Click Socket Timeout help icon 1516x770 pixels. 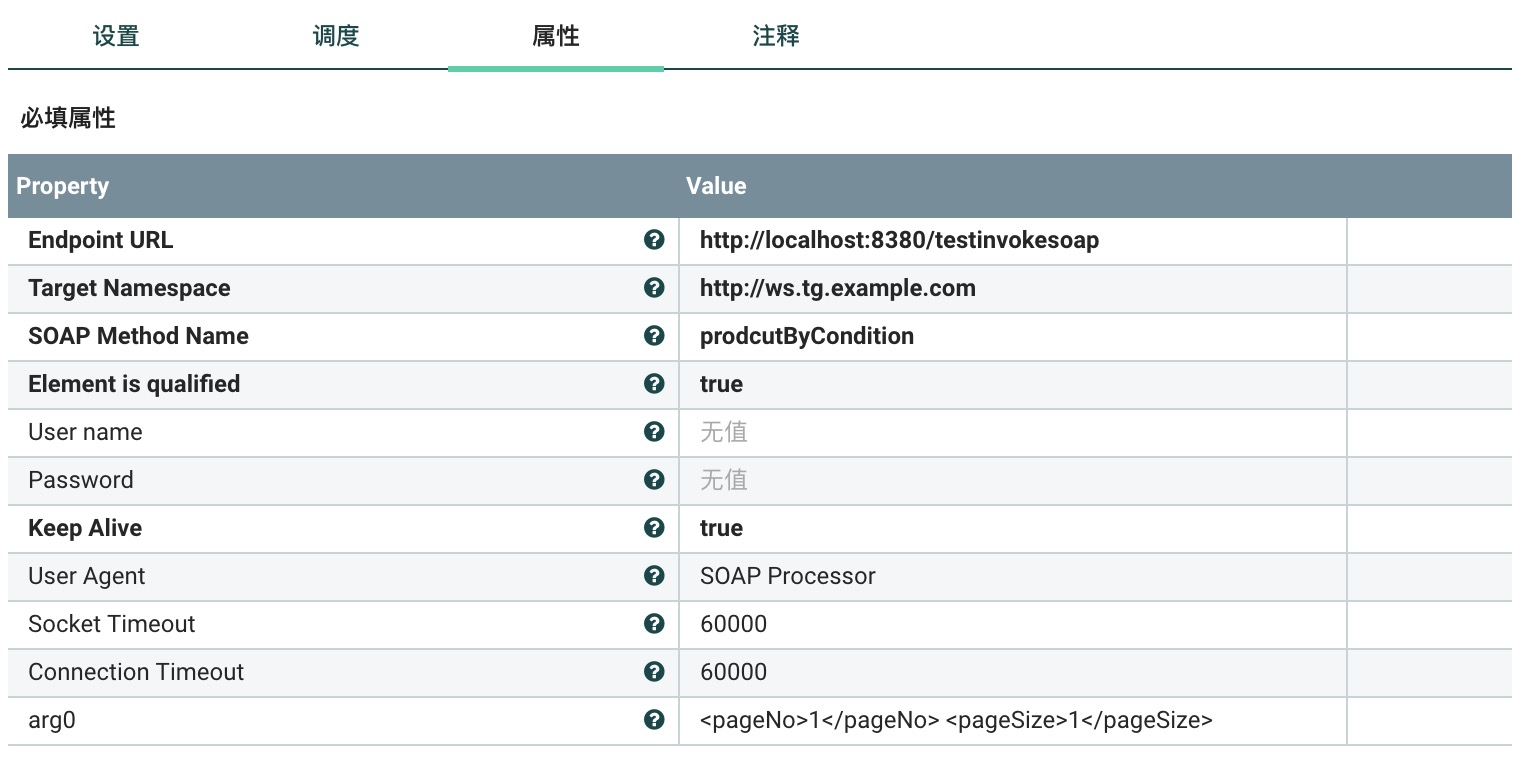pos(654,624)
